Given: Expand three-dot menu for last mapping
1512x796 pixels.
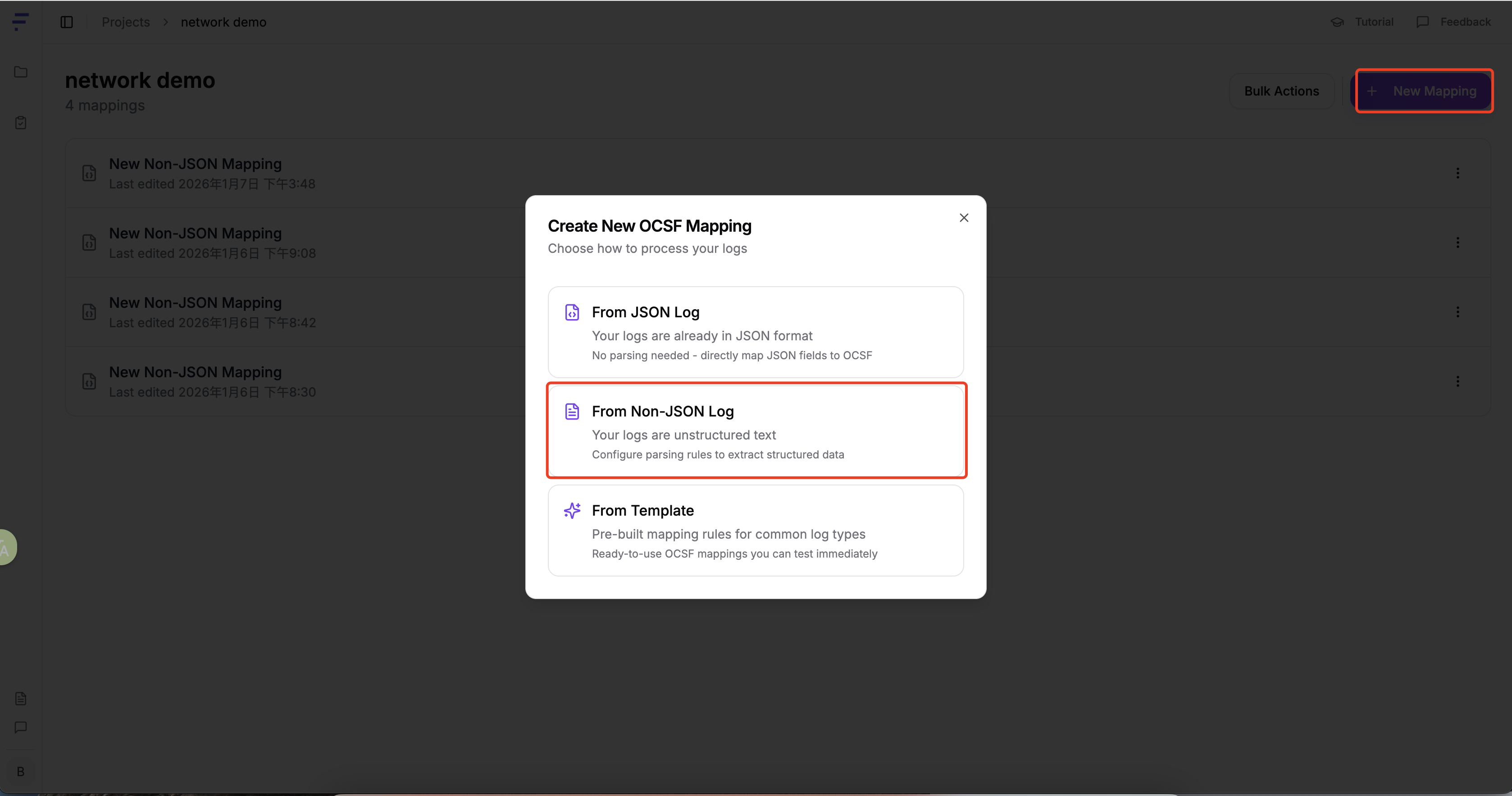Looking at the screenshot, I should coord(1457,382).
